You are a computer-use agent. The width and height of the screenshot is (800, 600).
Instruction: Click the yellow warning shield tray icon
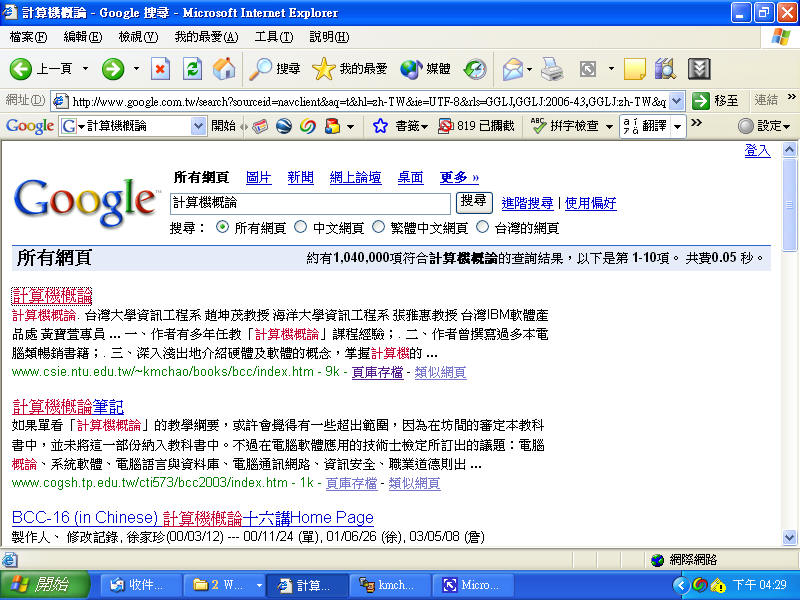pos(718,585)
